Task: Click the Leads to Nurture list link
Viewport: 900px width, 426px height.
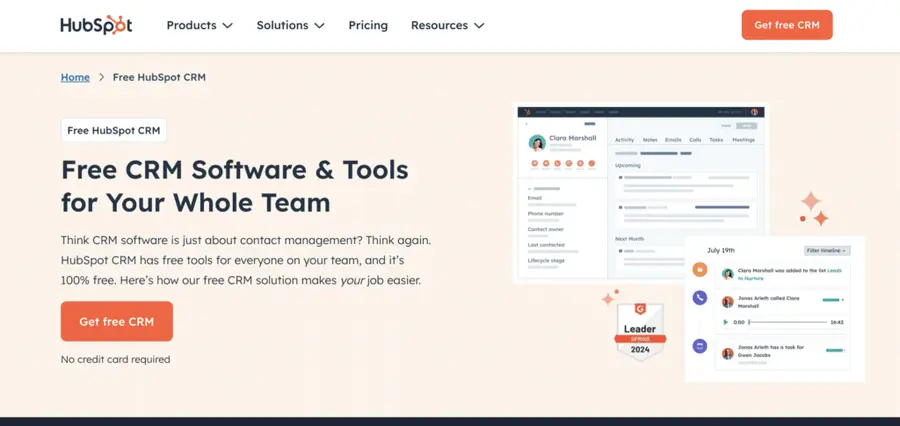Action: (790, 274)
